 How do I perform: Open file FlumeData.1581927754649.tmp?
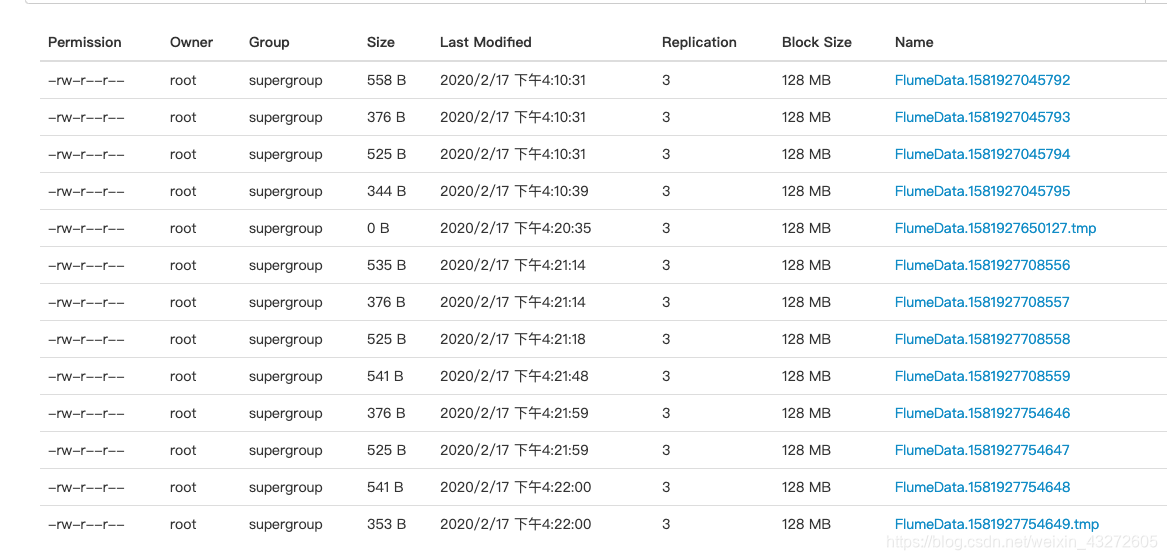point(997,524)
